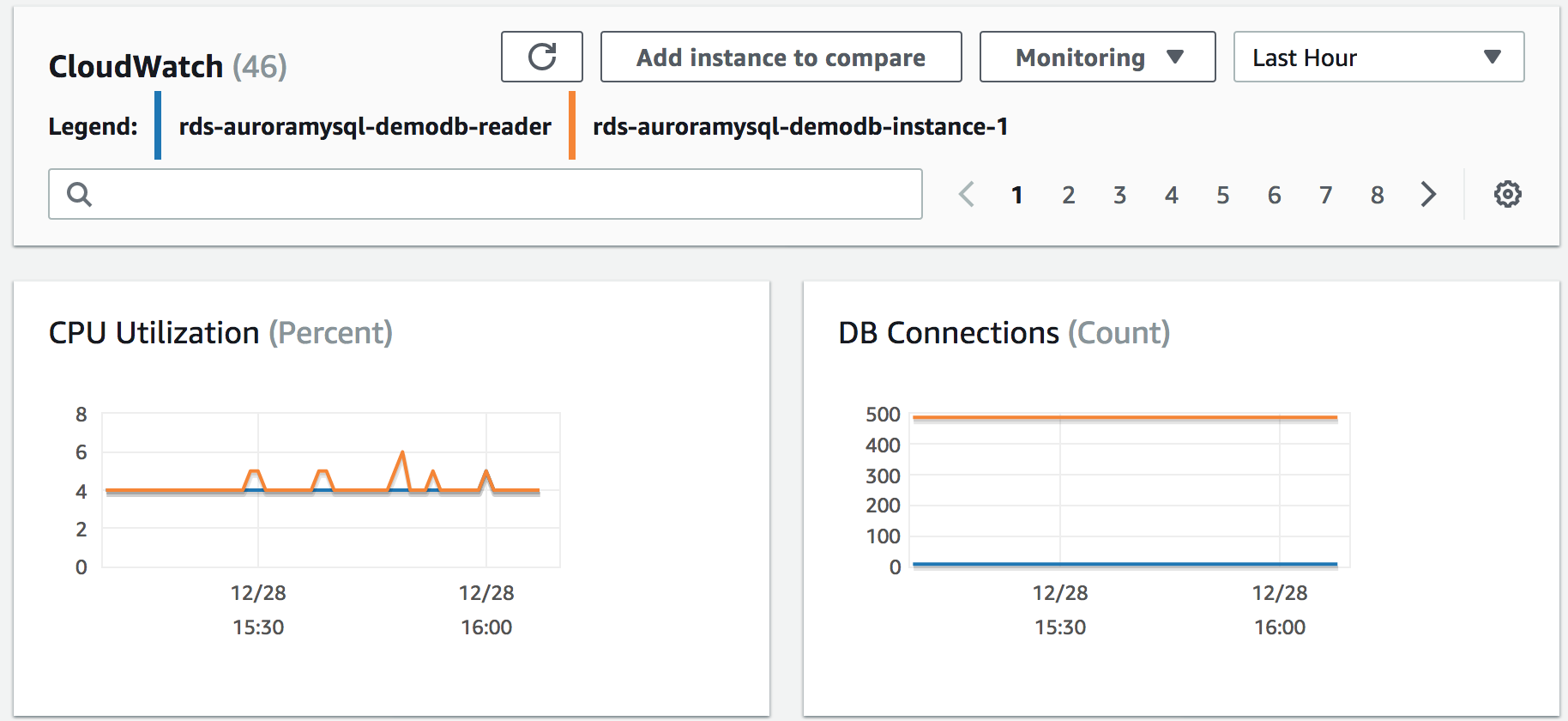
Task: Select page 2 of metrics
Action: point(1068,195)
